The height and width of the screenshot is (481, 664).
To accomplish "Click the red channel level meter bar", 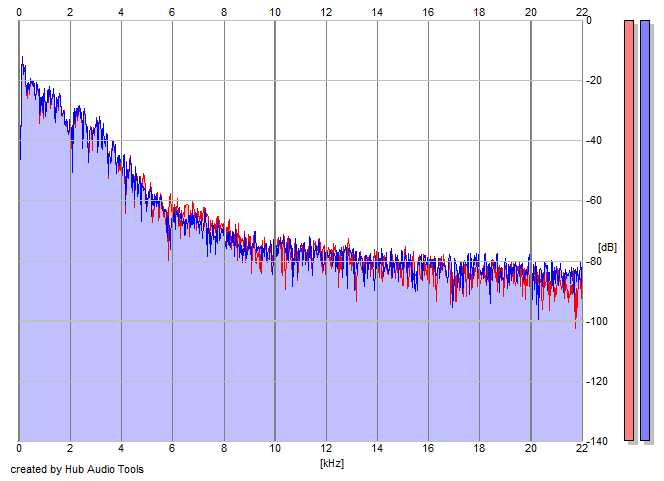I will [x=629, y=230].
